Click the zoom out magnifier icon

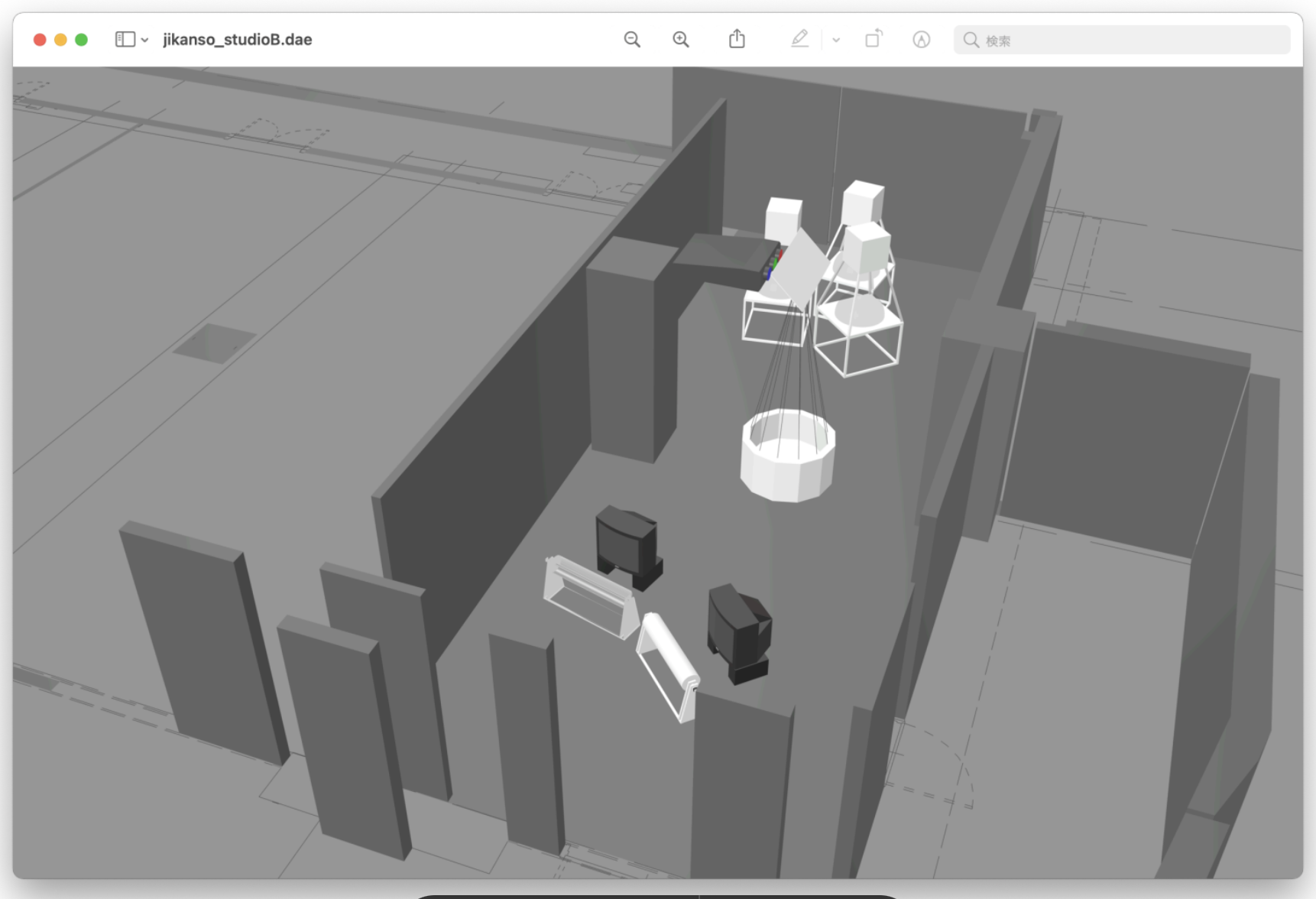(x=632, y=40)
